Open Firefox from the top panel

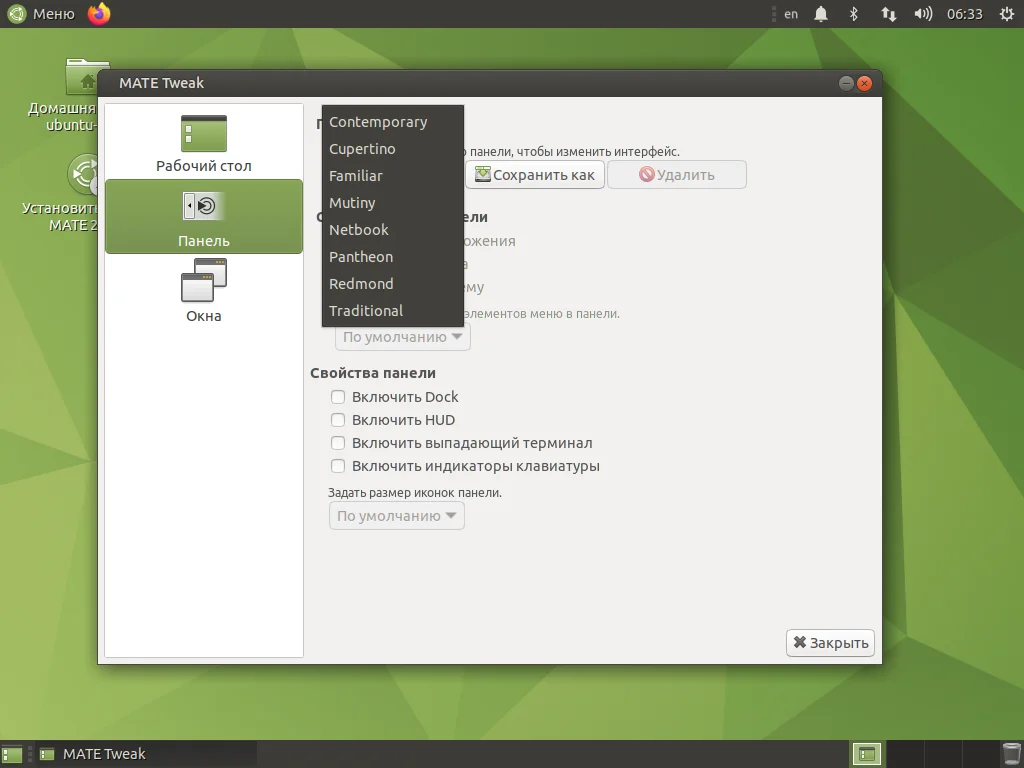99,14
